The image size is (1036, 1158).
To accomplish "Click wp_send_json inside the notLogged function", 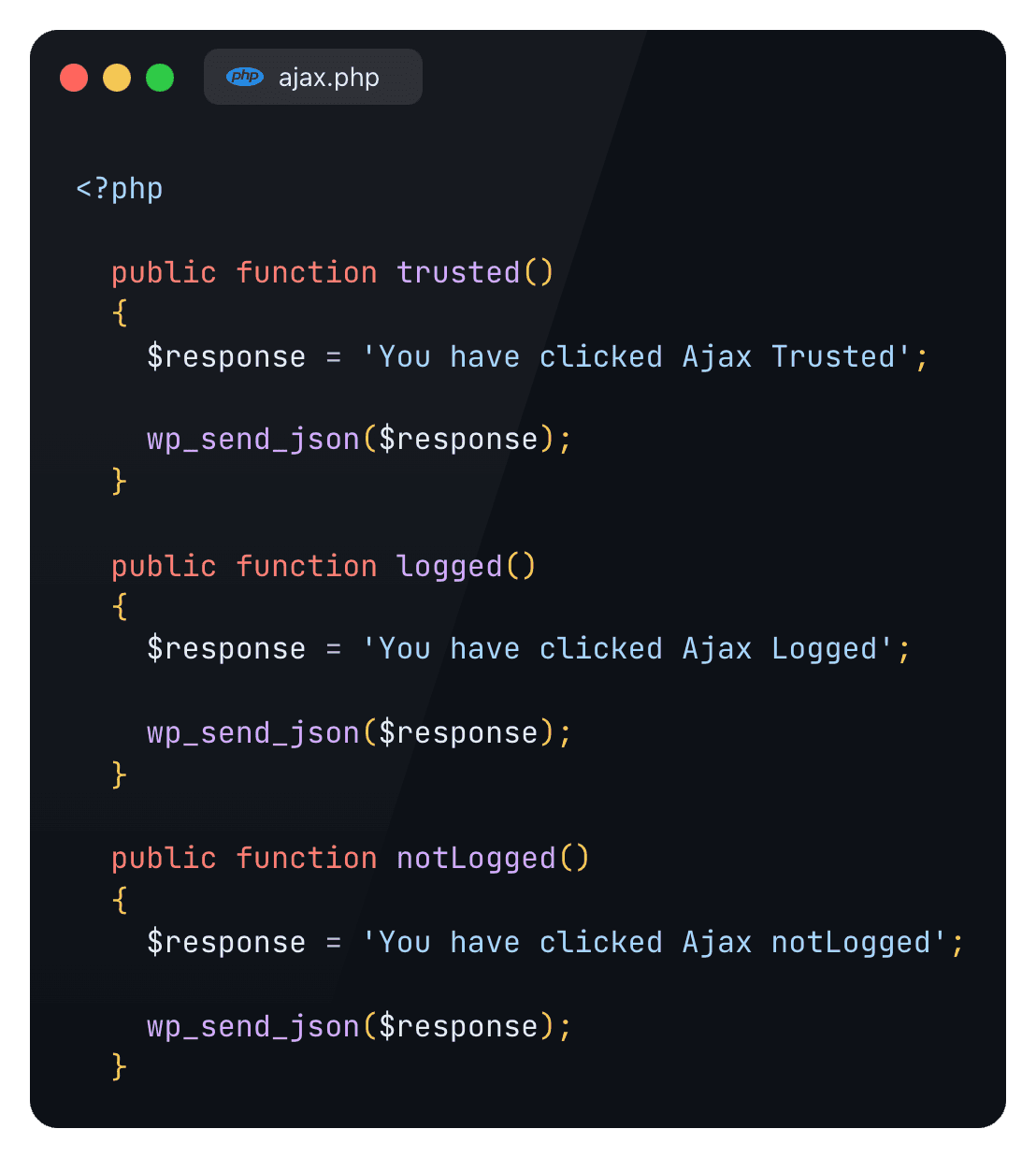I will (x=253, y=1026).
